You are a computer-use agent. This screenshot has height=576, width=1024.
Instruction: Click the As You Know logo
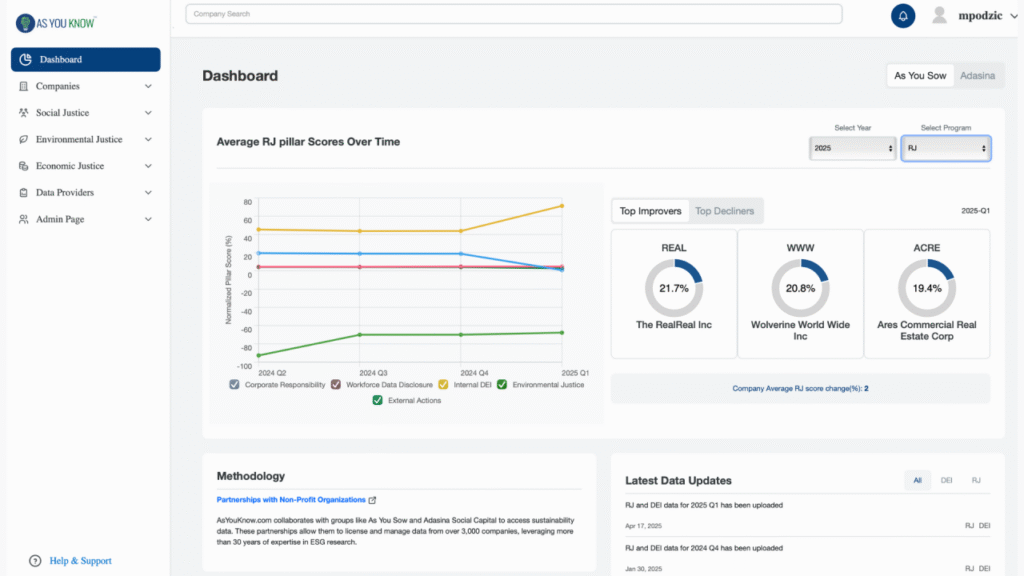point(56,23)
